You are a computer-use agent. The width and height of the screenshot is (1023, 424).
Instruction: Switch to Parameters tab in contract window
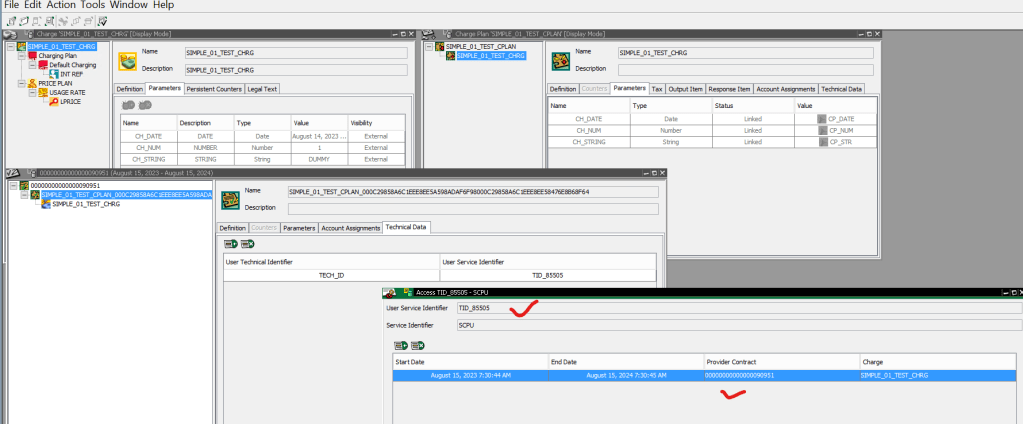click(x=299, y=228)
